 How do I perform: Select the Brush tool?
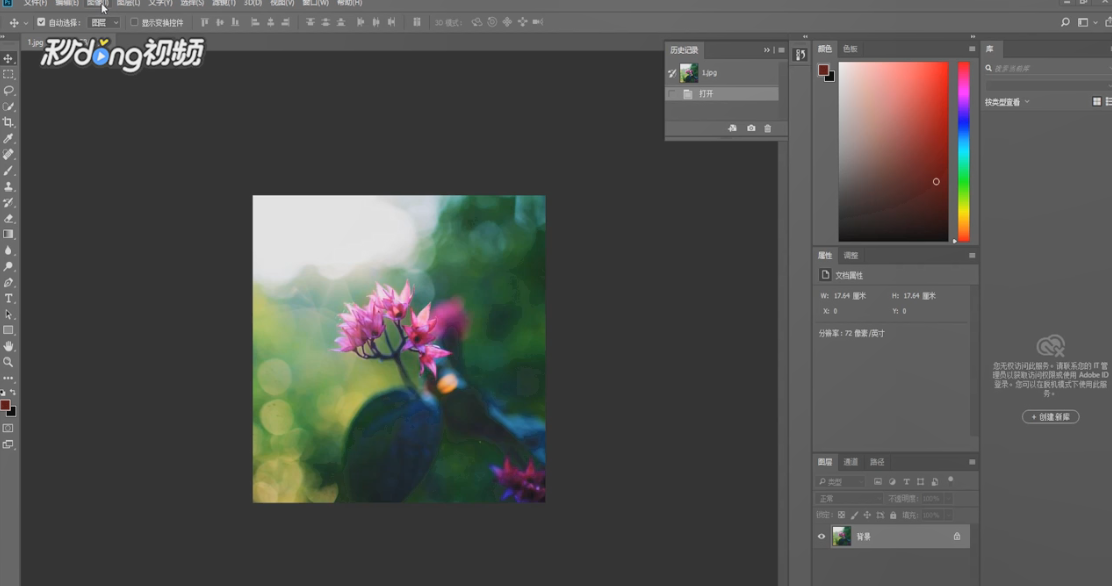click(x=9, y=170)
